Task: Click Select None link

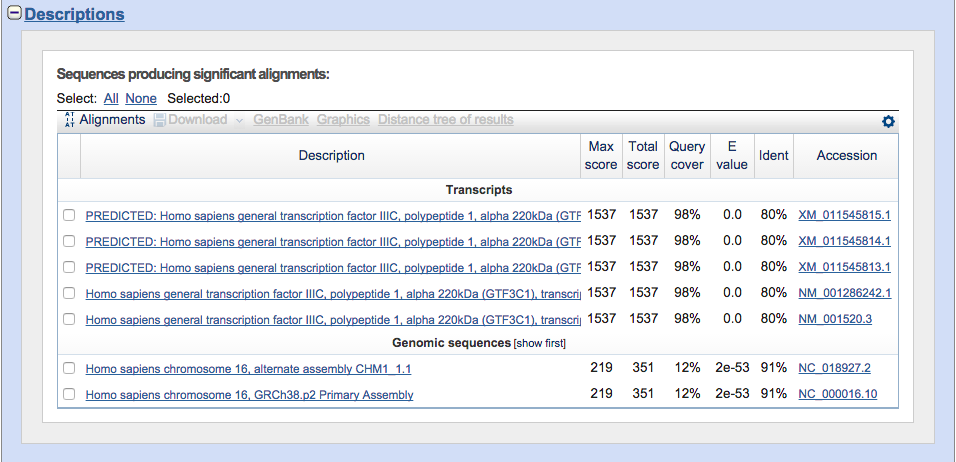Action: (141, 98)
